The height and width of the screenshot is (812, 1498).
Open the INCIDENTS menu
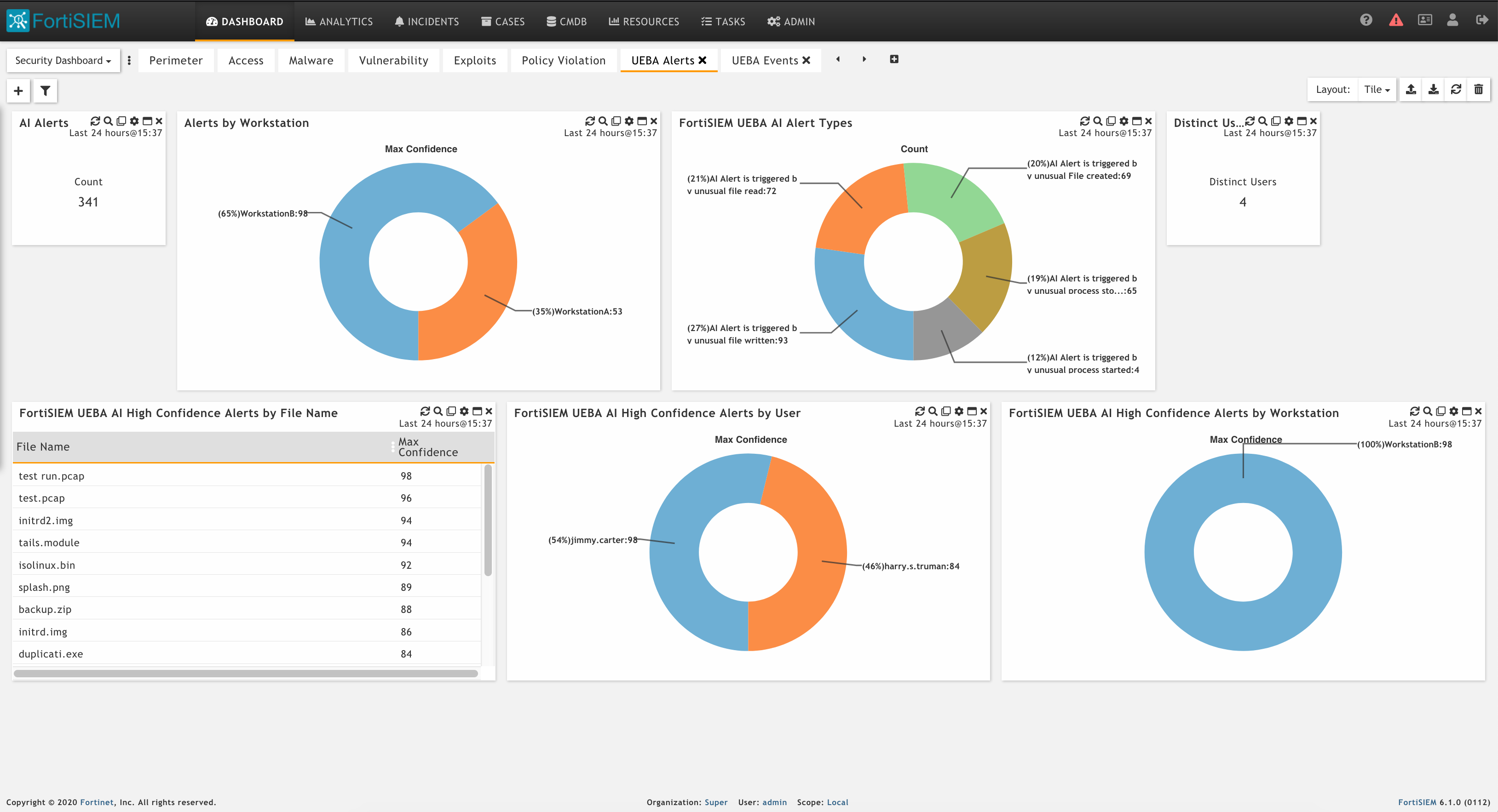427,22
